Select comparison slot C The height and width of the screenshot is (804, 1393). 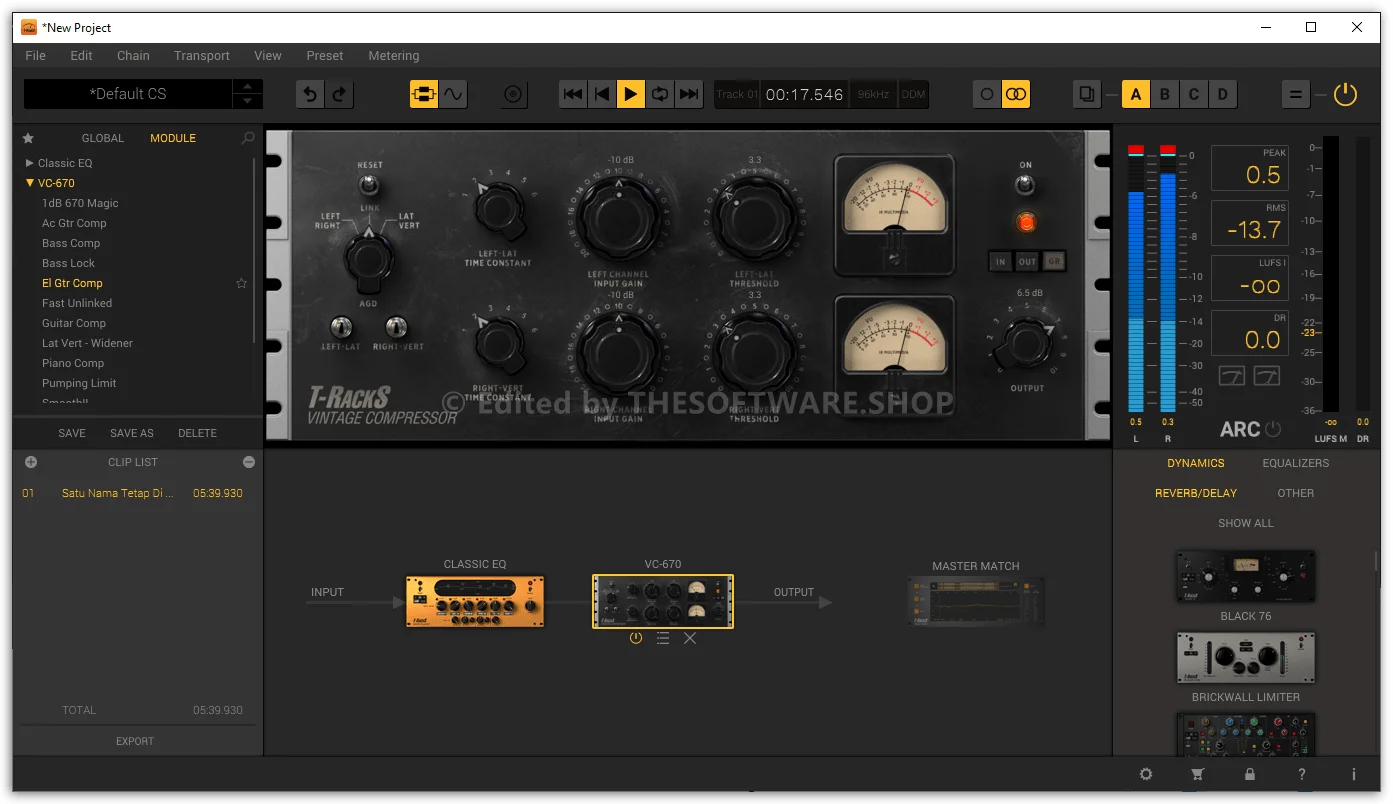coord(1193,94)
